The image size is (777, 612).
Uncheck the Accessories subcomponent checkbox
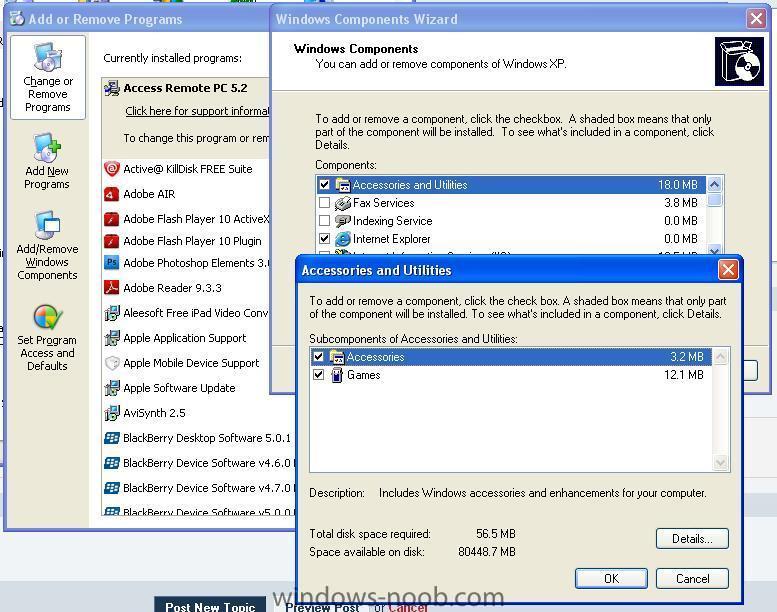pos(319,357)
